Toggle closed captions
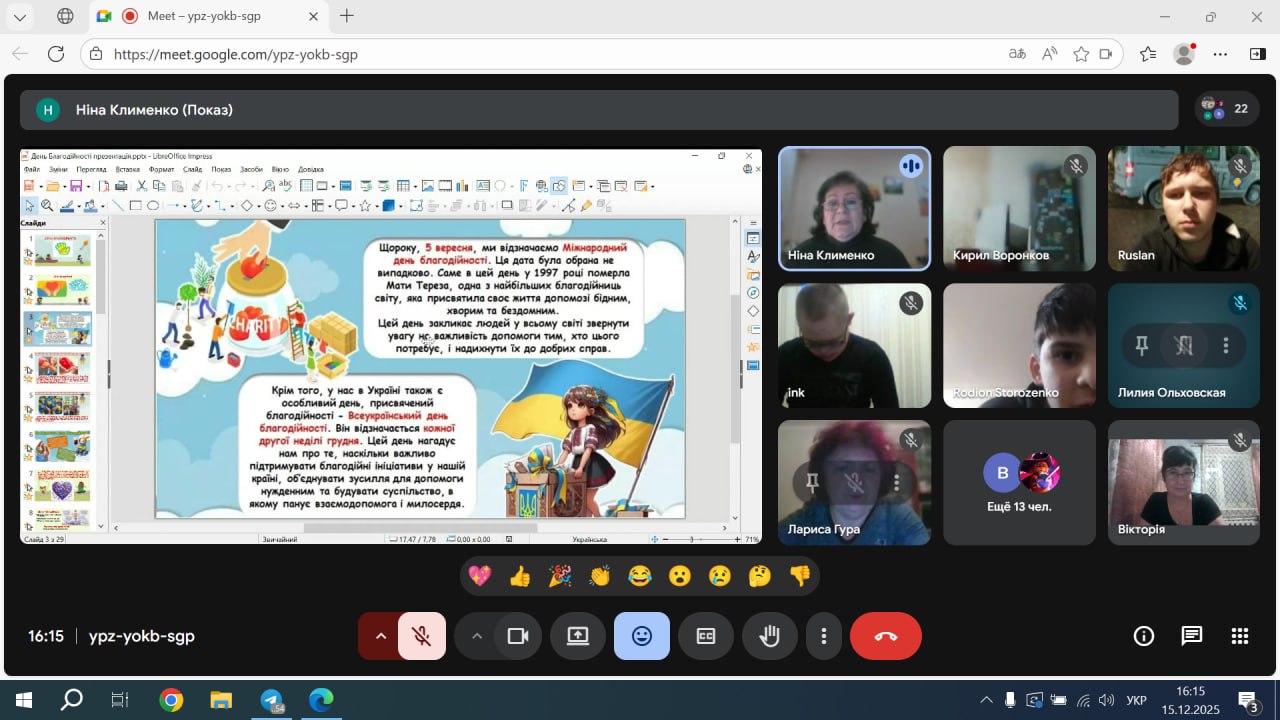 pyautogui.click(x=706, y=636)
